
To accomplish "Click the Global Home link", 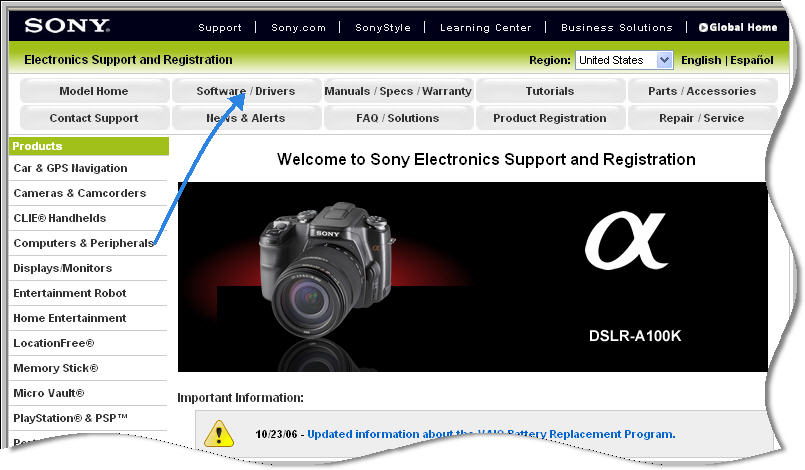I will coord(738,28).
